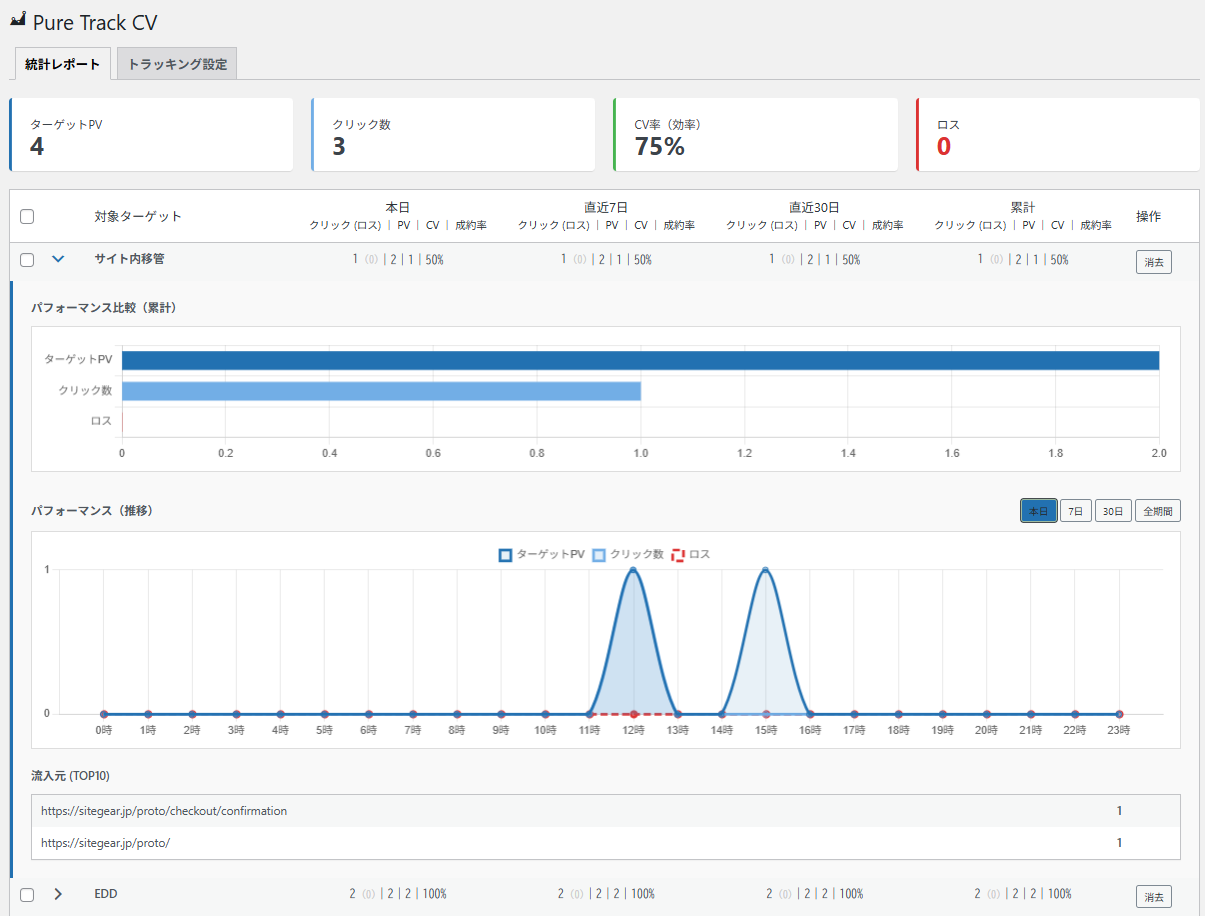Viewport: 1205px width, 916px height.
Task: Toggle クリック数 legend box in chart
Action: 599,554
